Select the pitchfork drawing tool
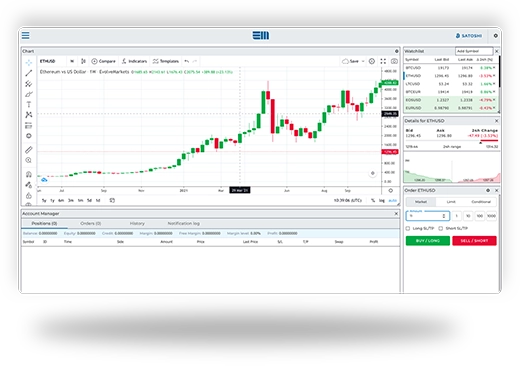Image resolution: width=520 pixels, height=371 pixels. [x=29, y=84]
